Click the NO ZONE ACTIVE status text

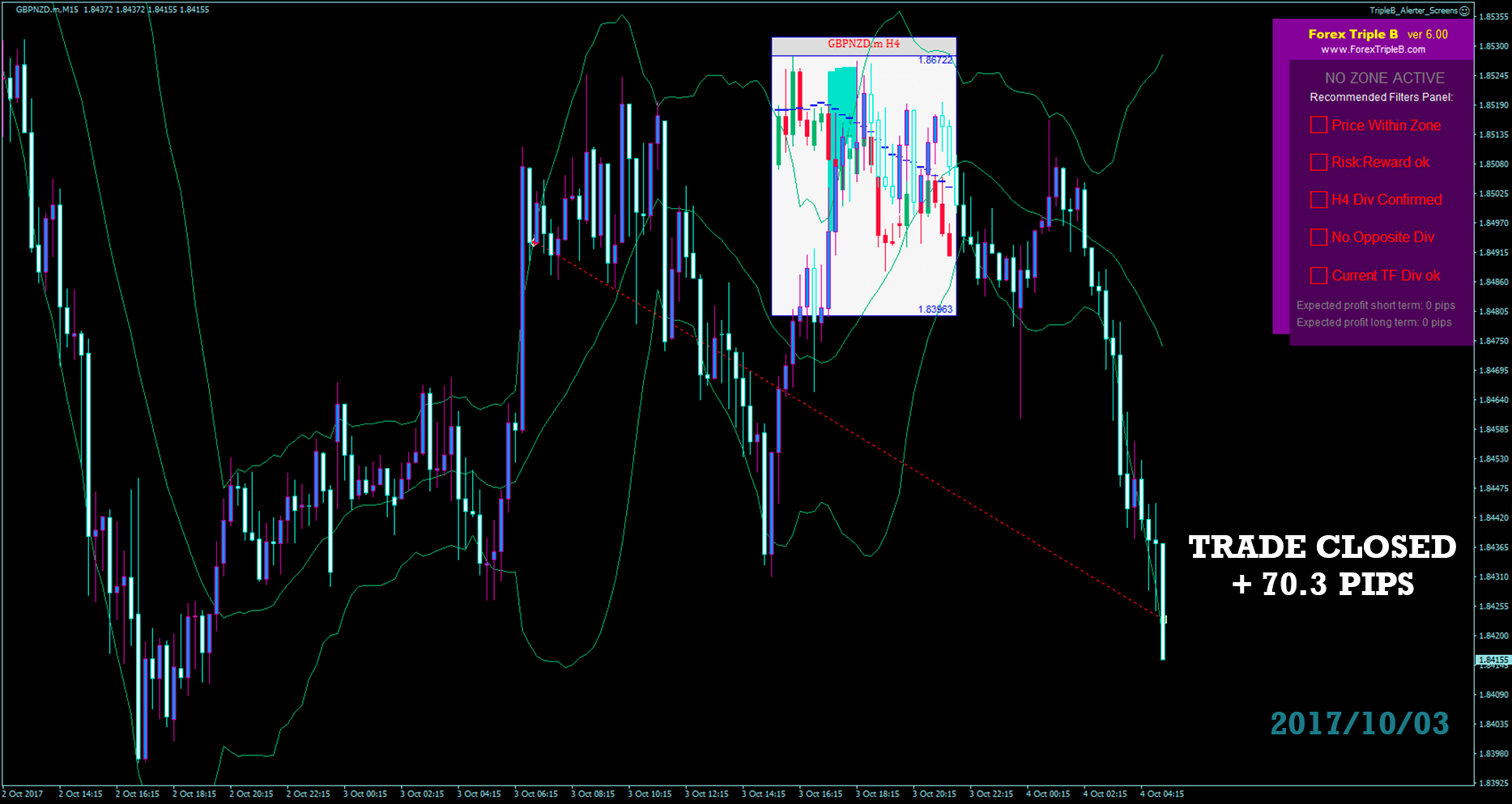[1384, 78]
